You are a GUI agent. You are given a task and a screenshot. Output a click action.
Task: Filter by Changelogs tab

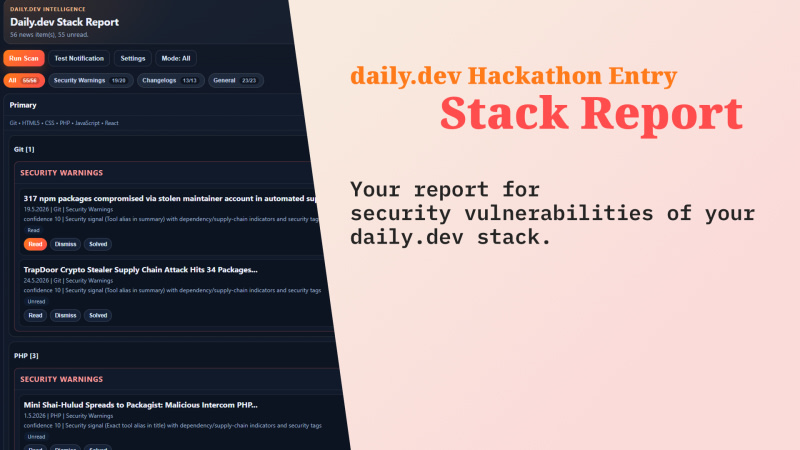[x=171, y=81]
